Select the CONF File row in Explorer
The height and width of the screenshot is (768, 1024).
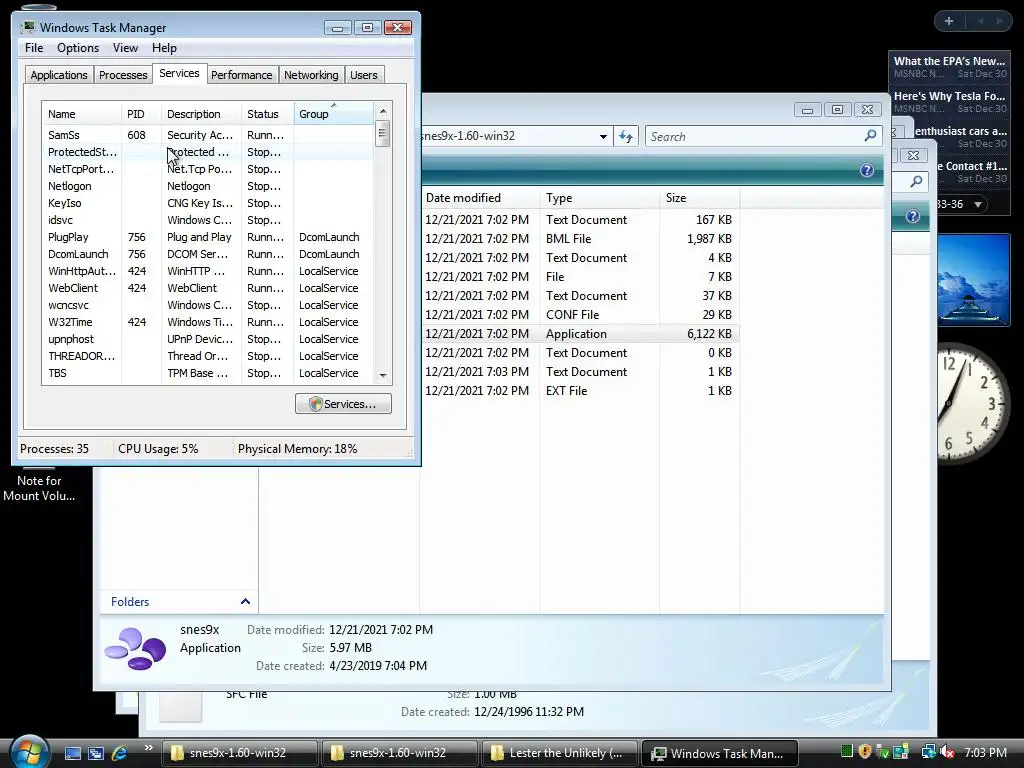tap(580, 314)
